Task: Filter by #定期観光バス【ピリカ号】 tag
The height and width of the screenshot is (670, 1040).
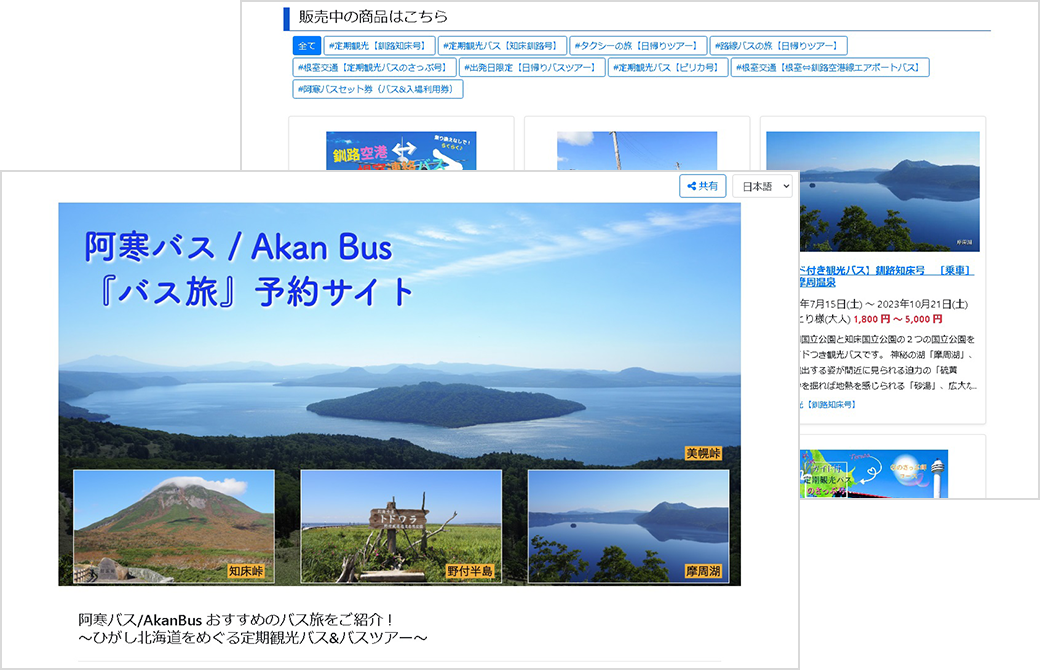Action: (668, 68)
